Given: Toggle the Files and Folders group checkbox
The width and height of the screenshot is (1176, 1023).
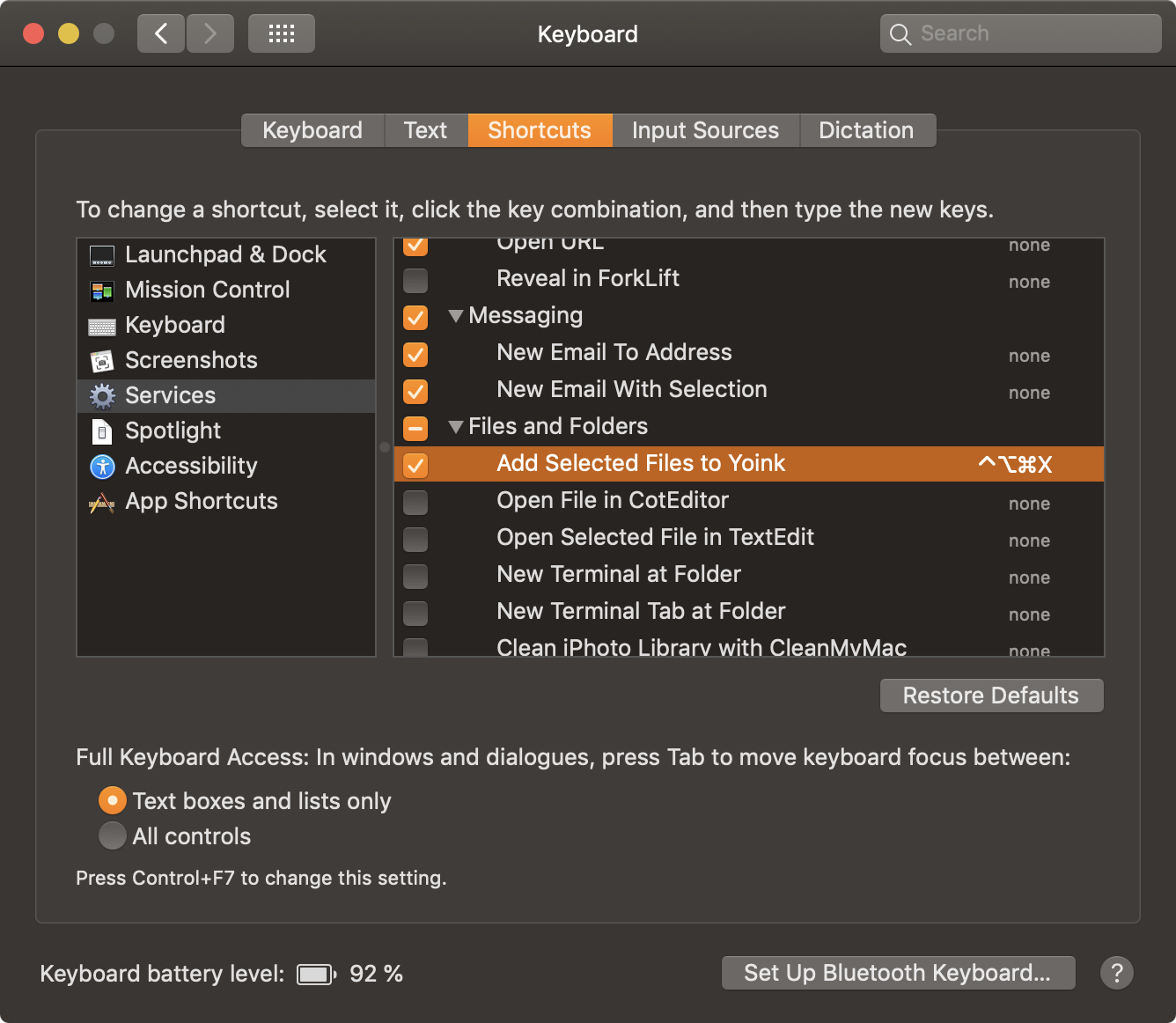Looking at the screenshot, I should tap(415, 428).
